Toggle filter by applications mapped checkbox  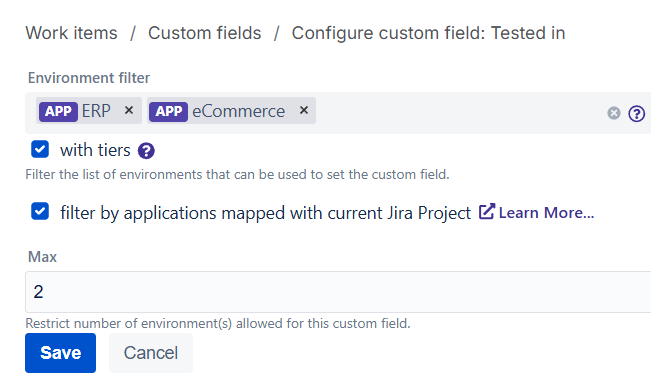tap(40, 211)
